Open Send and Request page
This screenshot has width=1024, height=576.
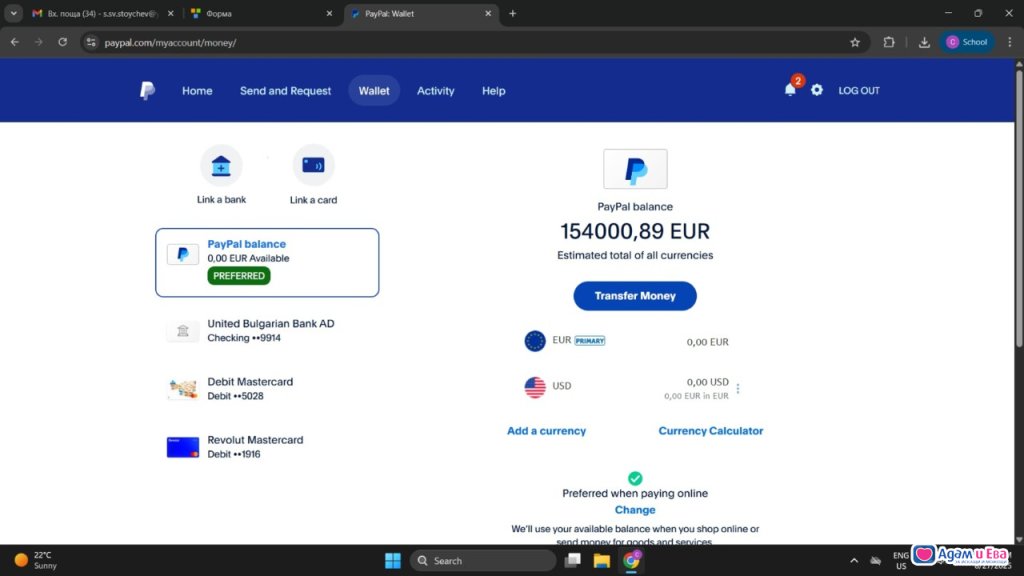pos(285,91)
